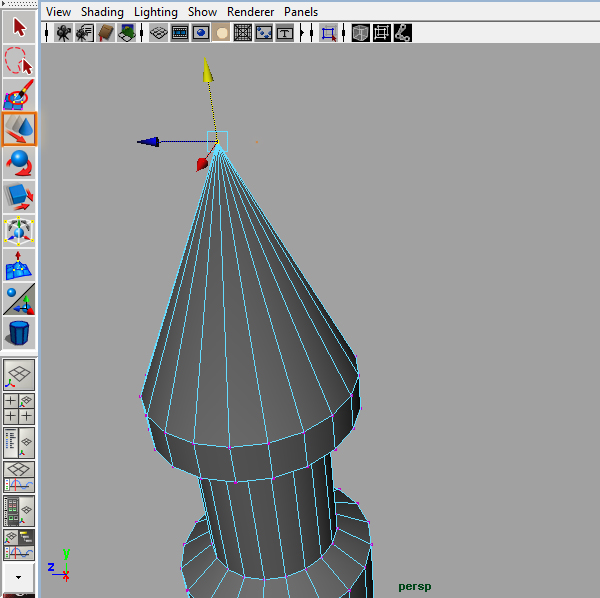Toggle the Resolution Gate icon

click(201, 33)
